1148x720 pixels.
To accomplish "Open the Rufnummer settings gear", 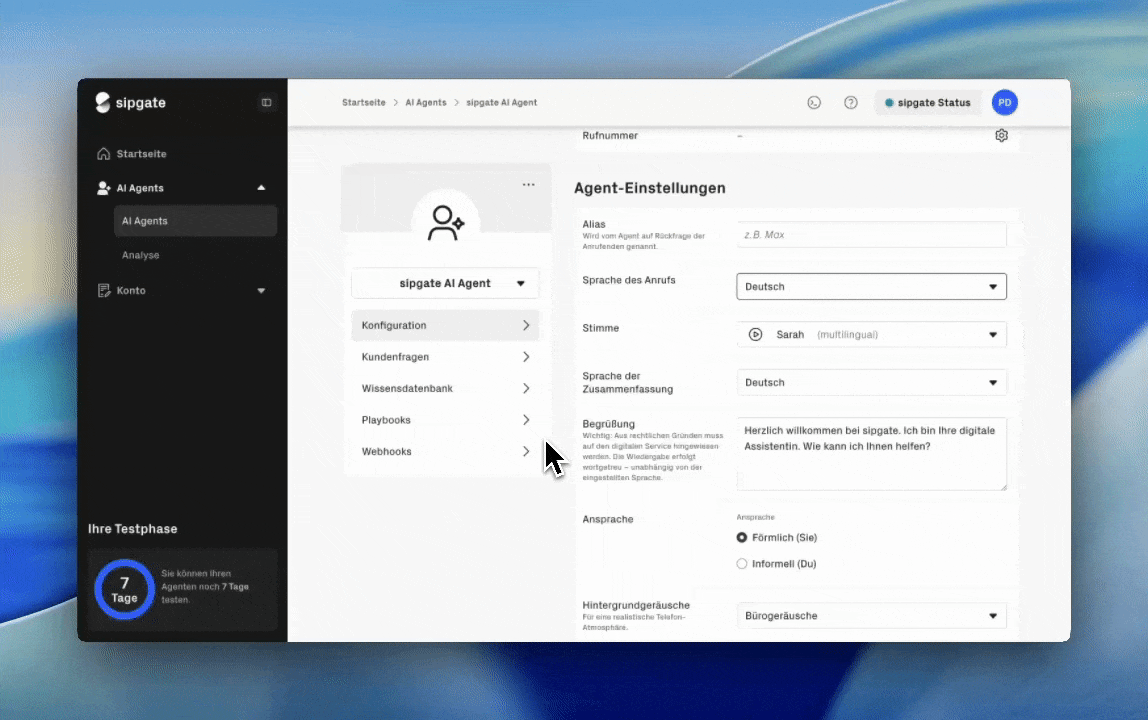I will (x=1001, y=136).
